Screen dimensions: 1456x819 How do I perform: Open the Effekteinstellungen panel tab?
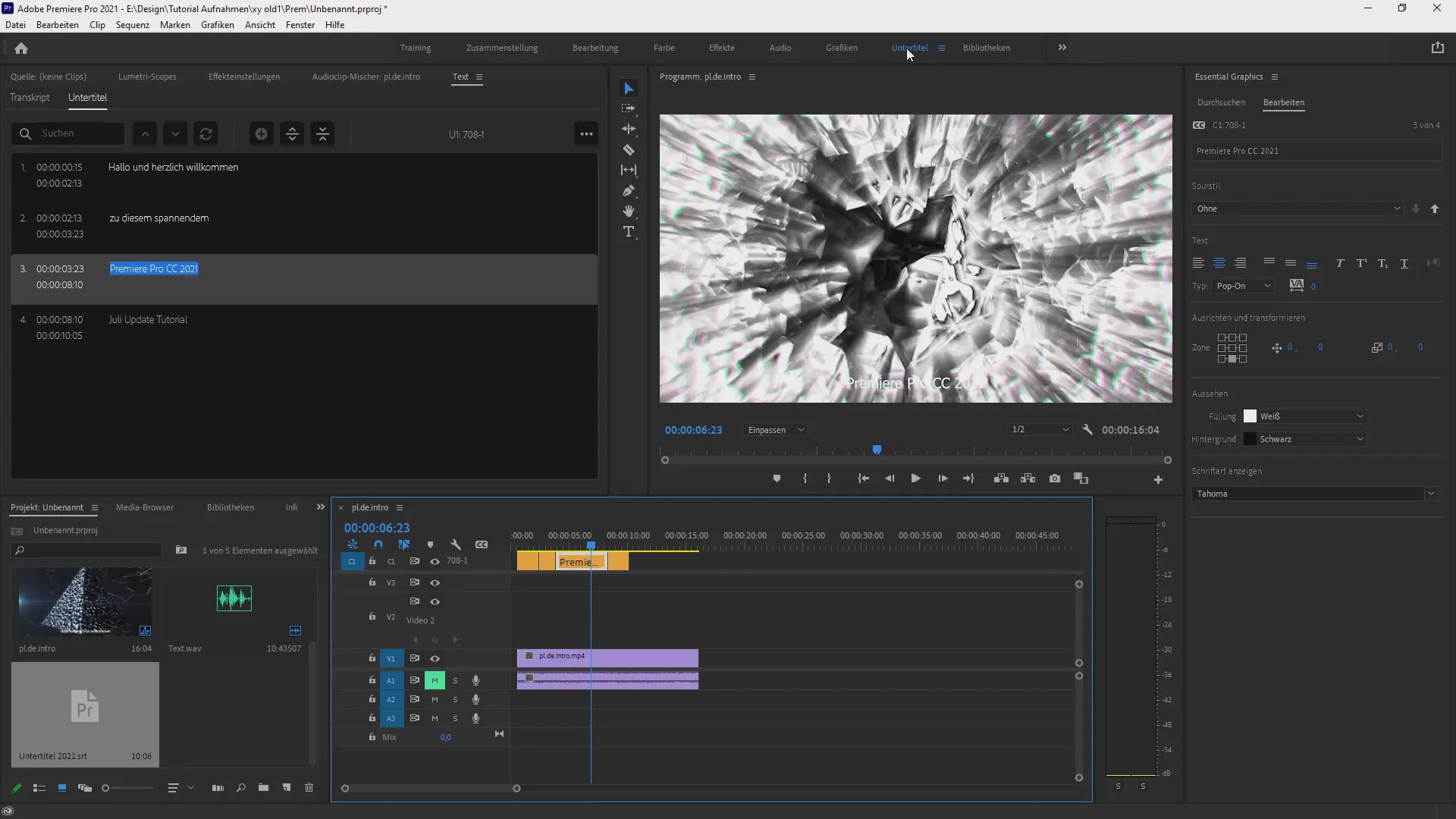pyautogui.click(x=244, y=77)
